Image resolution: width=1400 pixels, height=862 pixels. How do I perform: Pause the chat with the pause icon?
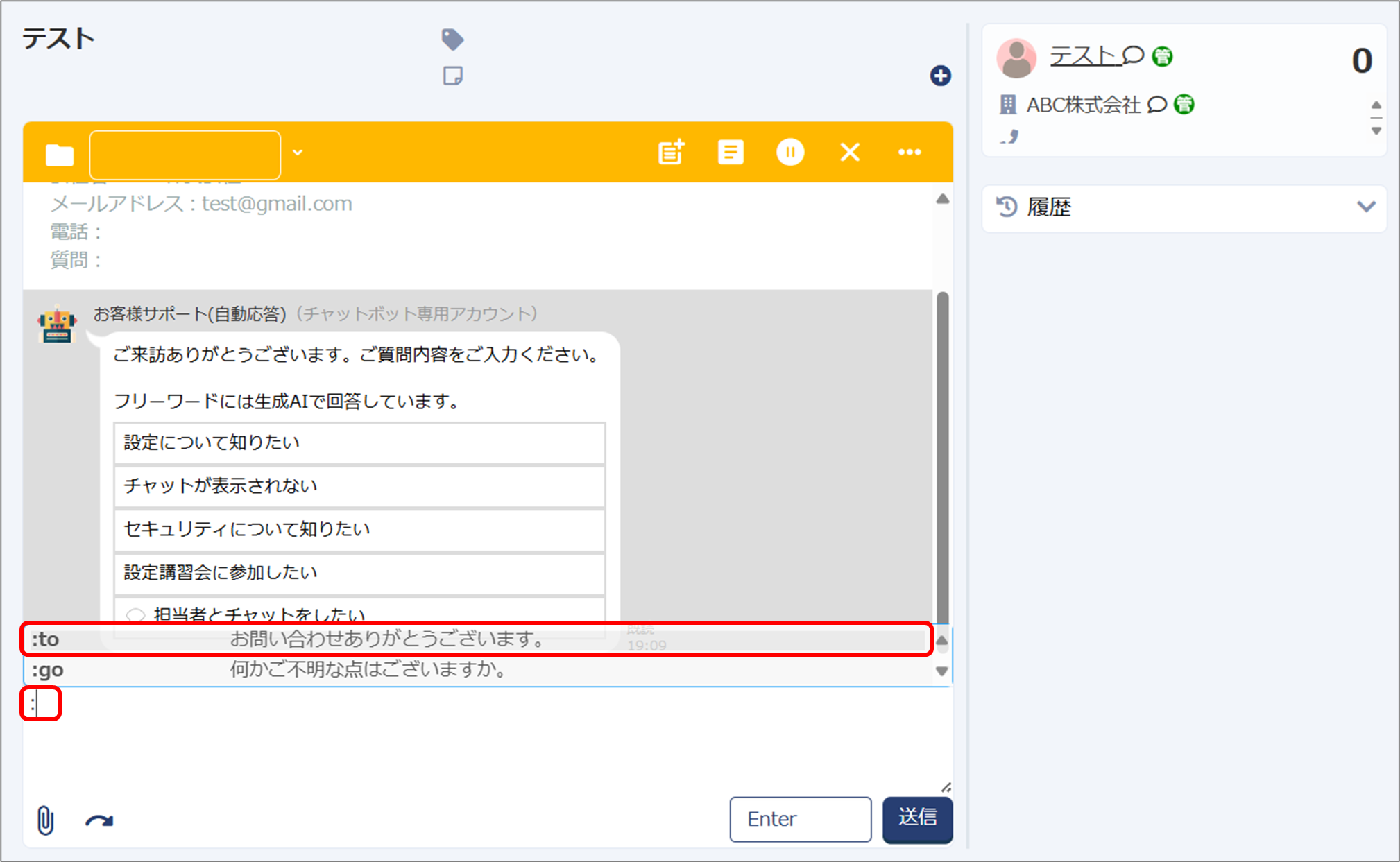[790, 152]
